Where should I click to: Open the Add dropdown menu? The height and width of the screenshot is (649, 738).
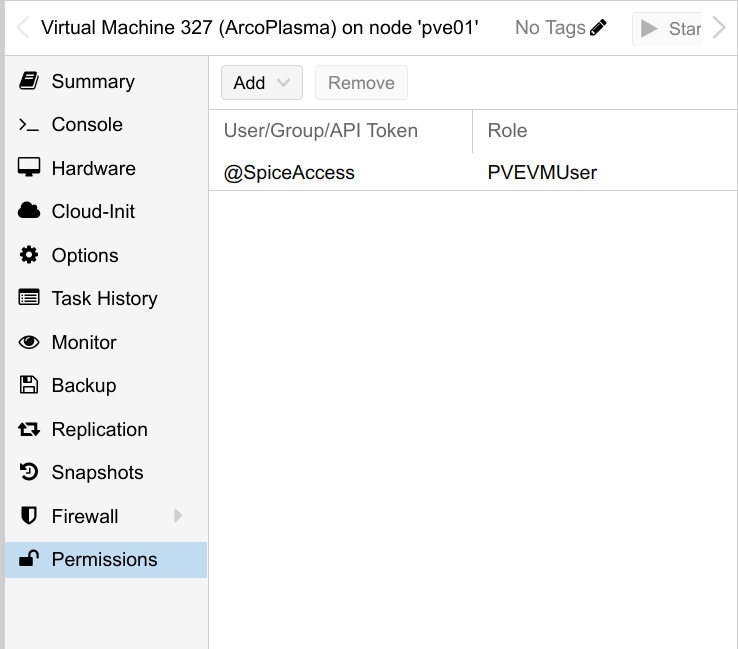[x=262, y=83]
